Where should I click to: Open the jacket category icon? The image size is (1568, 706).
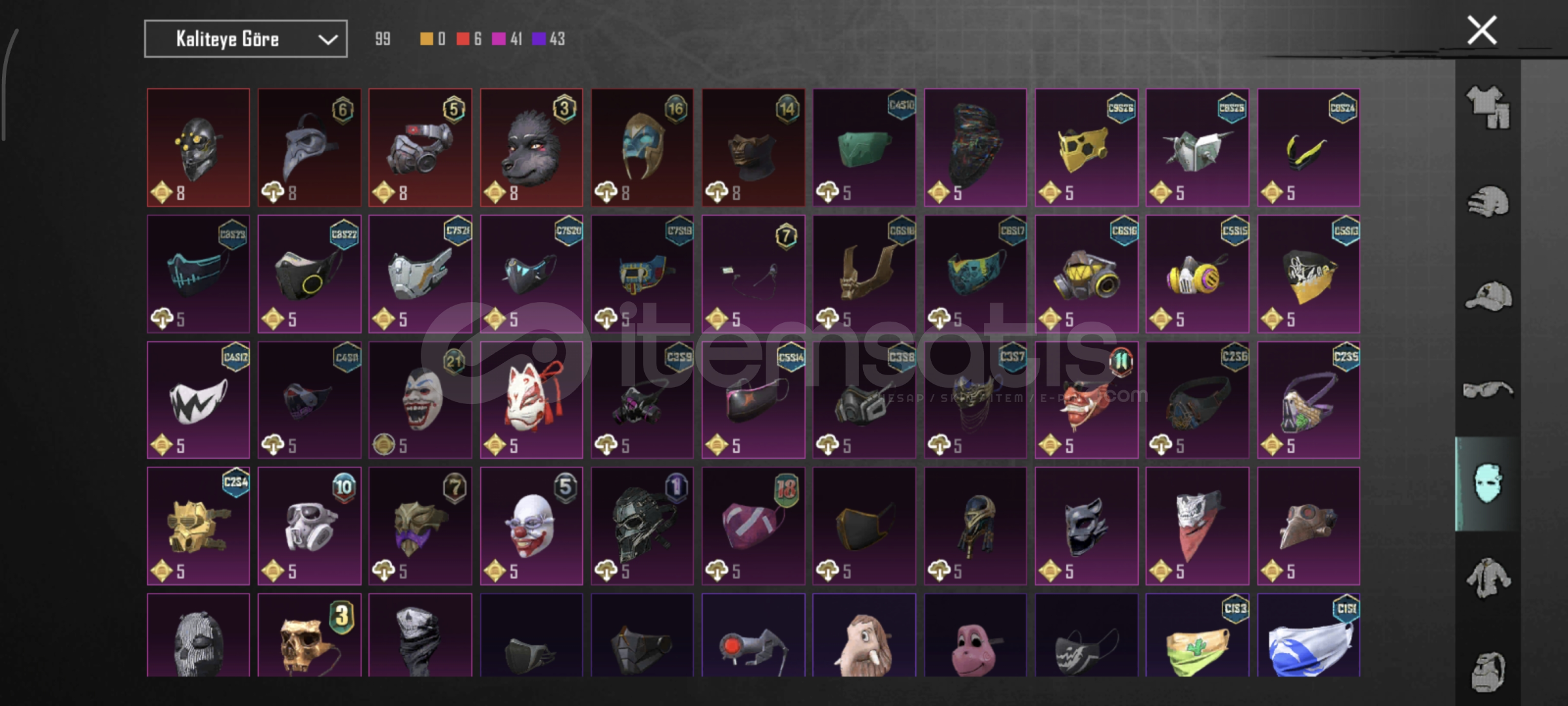(1488, 578)
